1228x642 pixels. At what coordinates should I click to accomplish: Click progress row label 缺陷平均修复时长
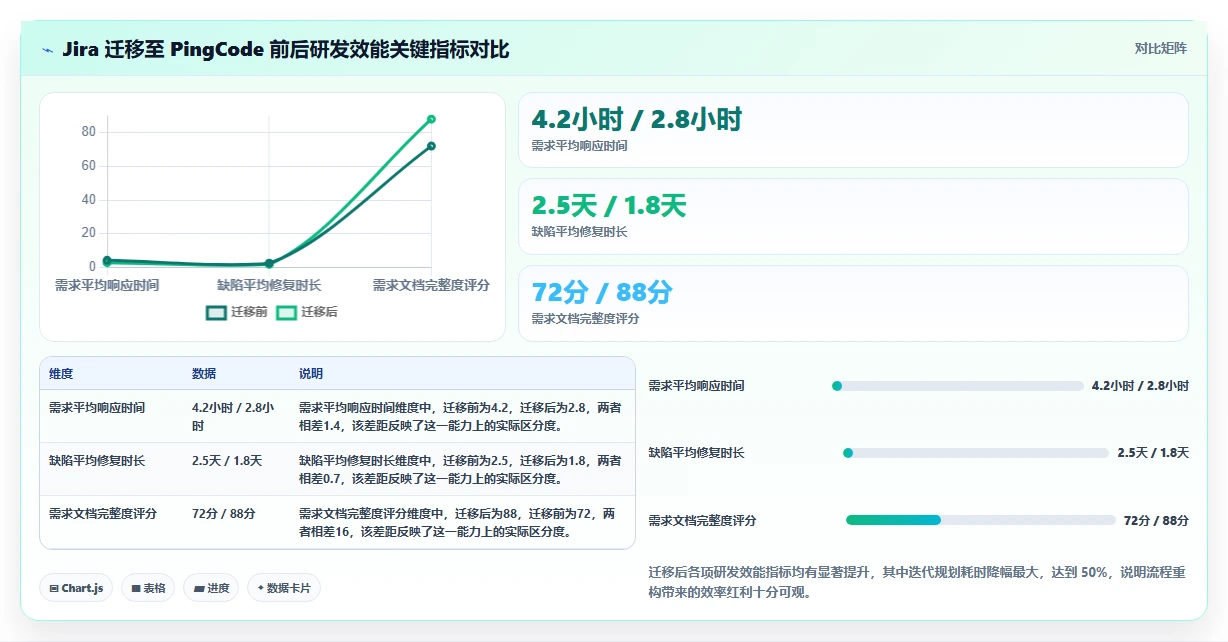click(x=697, y=453)
